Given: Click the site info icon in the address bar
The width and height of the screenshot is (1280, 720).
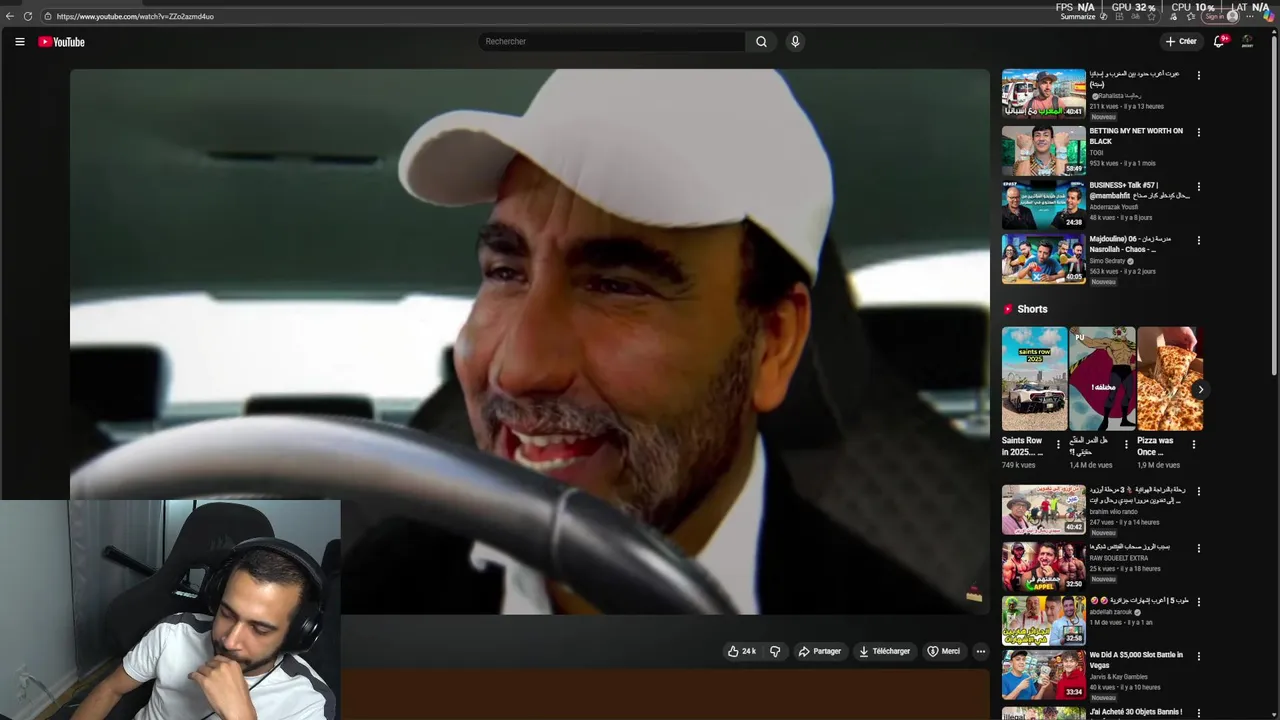Looking at the screenshot, I should [47, 16].
